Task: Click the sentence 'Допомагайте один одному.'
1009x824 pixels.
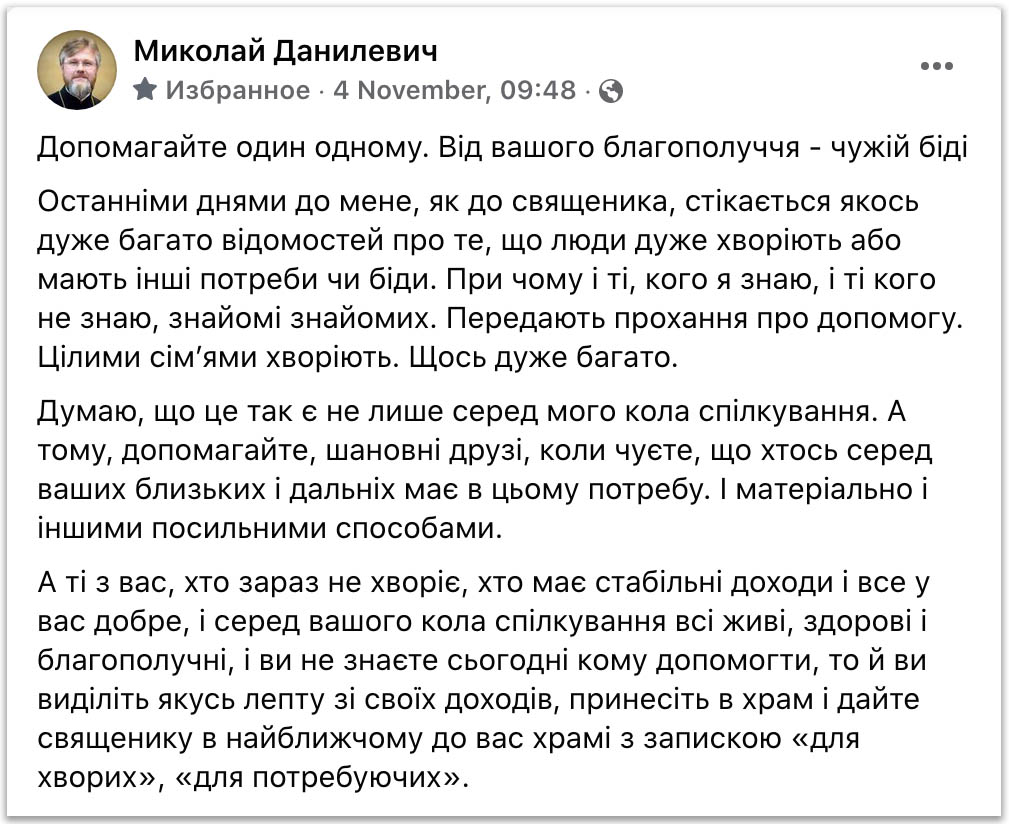Action: [x=233, y=148]
